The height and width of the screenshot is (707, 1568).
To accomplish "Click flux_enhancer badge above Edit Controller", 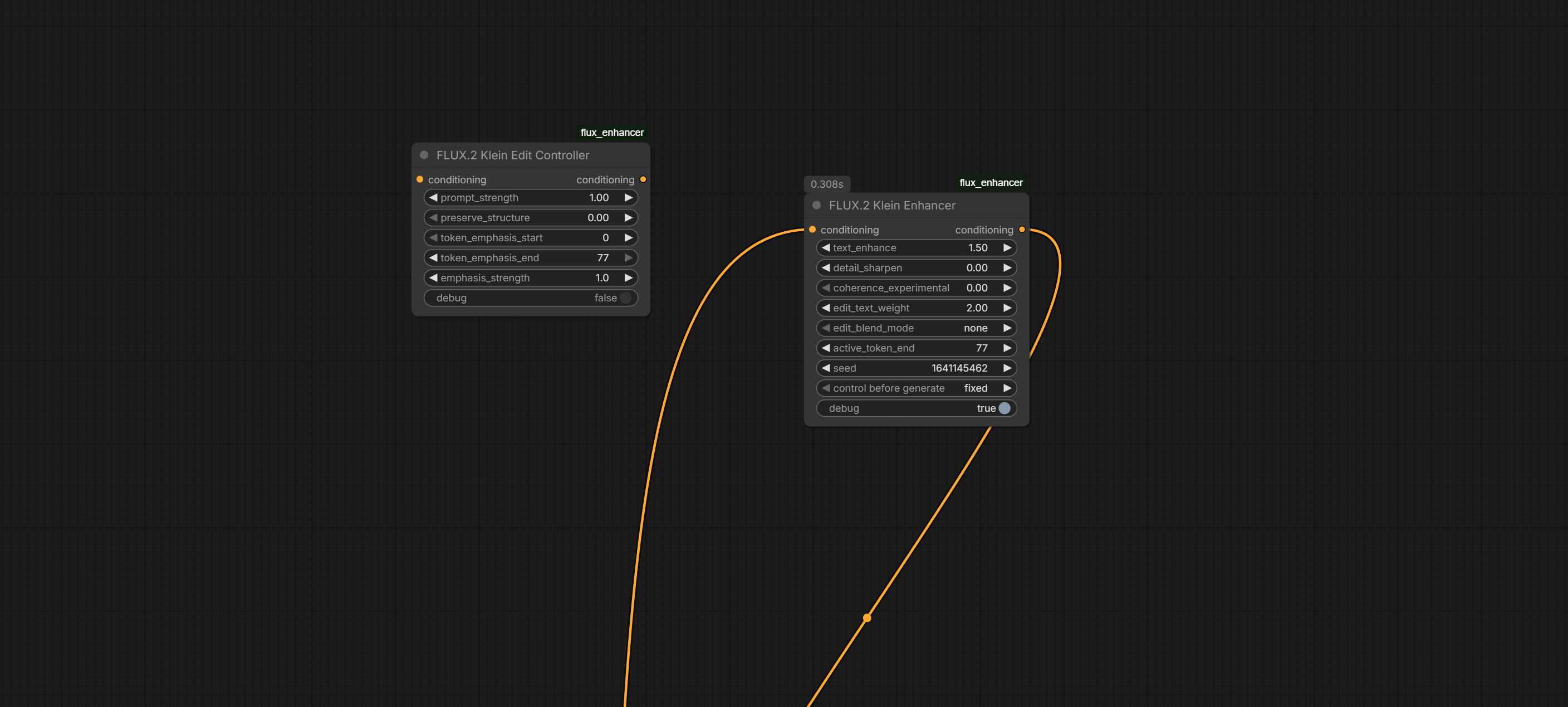I will coord(612,133).
